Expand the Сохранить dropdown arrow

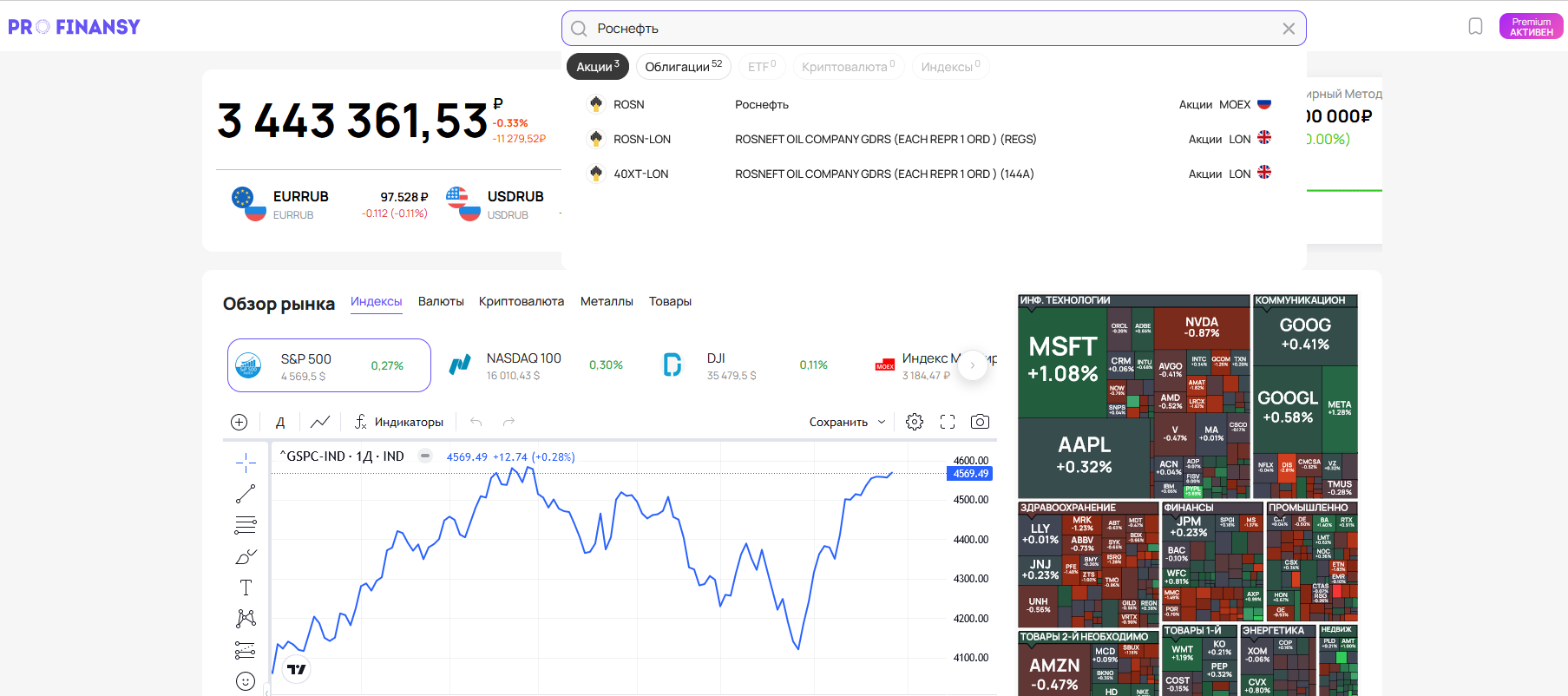tap(882, 422)
